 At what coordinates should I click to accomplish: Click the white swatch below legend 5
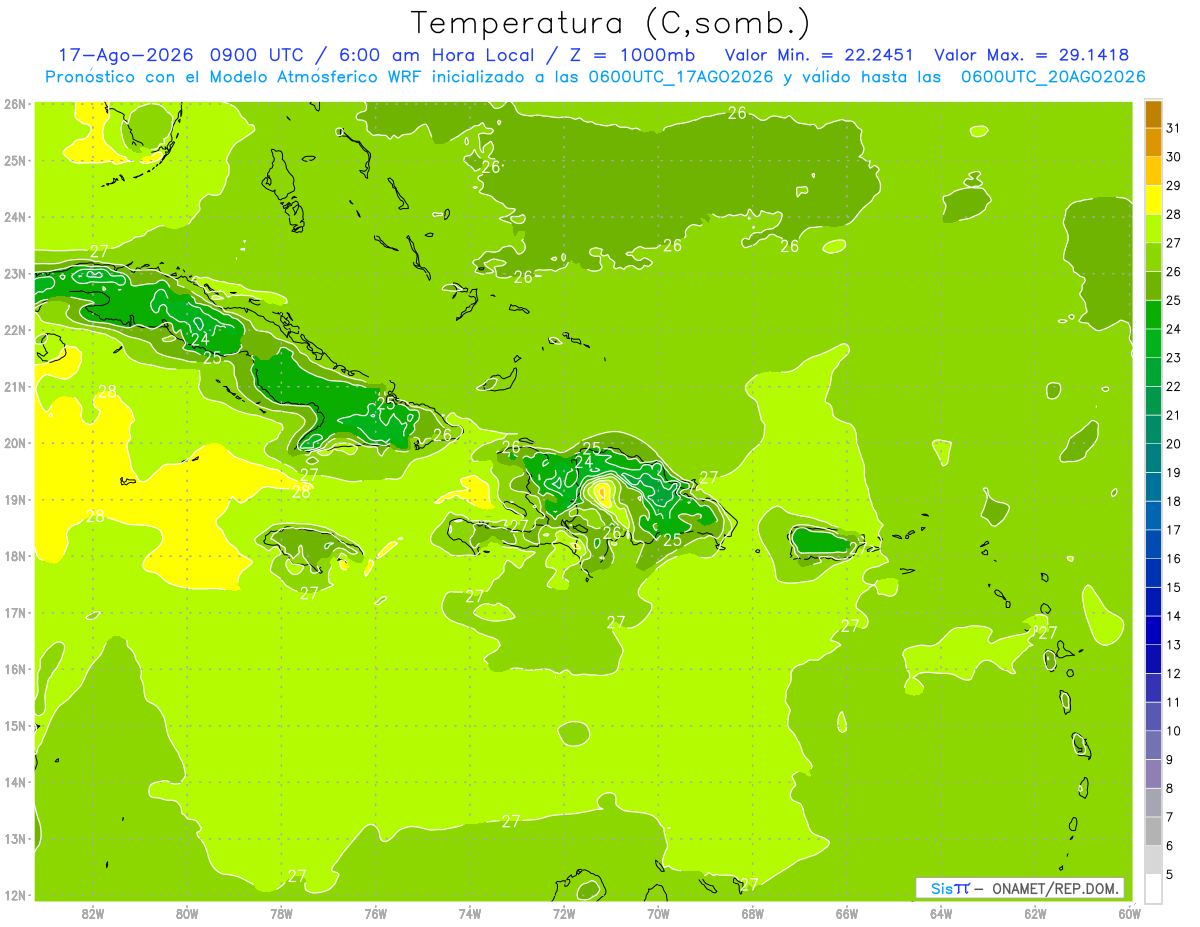[x=1153, y=888]
